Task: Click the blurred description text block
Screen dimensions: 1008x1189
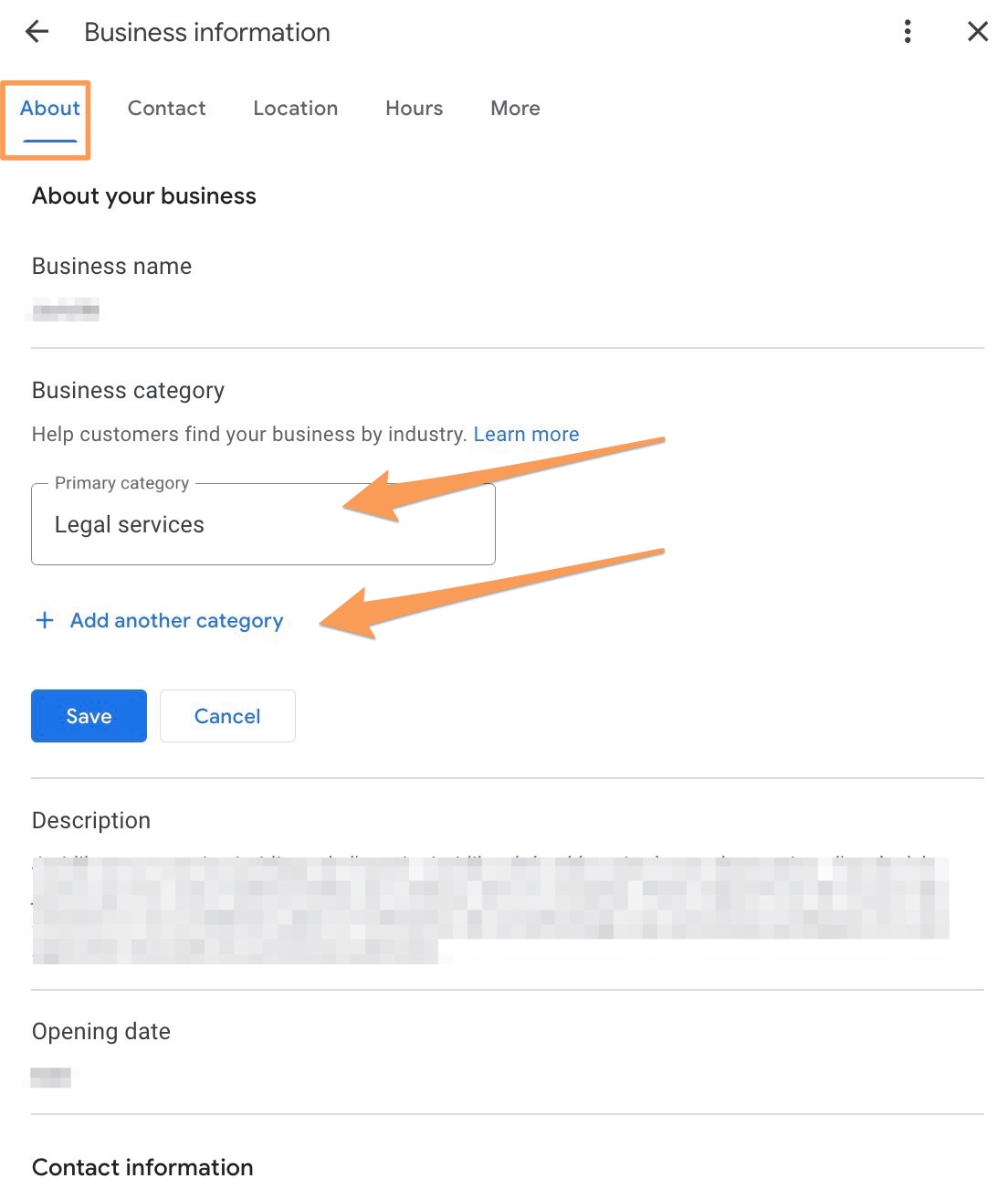Action: (489, 910)
